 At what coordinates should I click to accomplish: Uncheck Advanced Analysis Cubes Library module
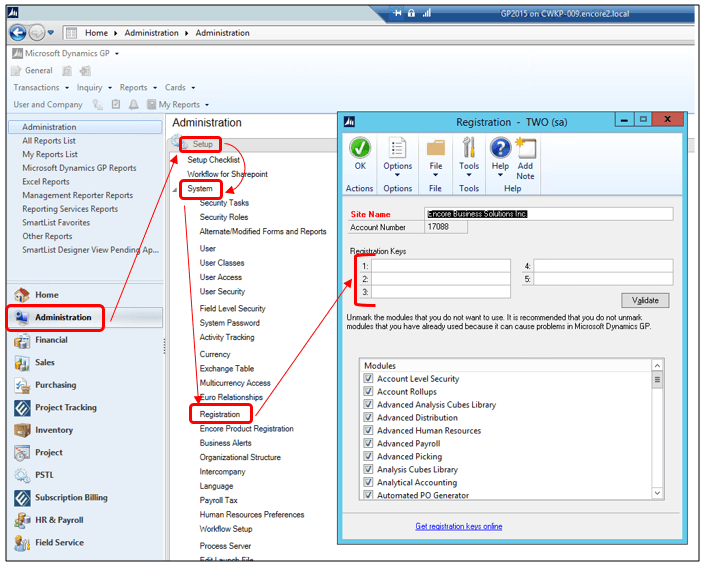click(368, 404)
